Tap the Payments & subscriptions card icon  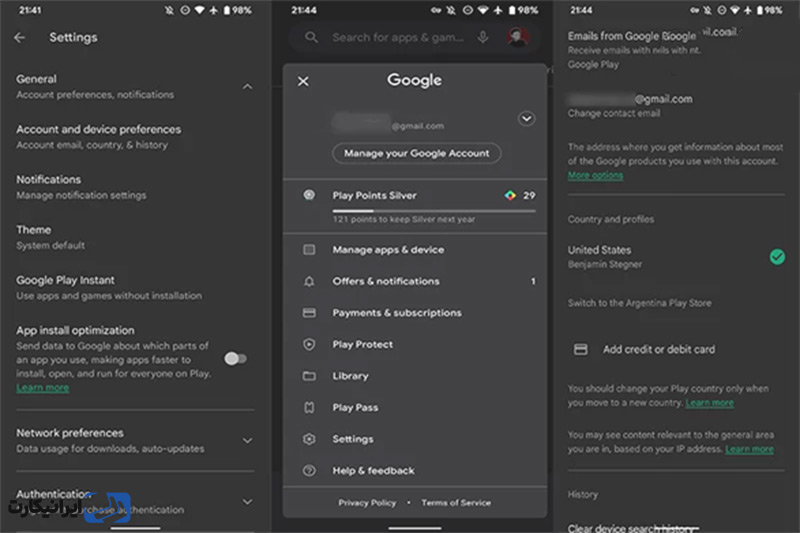[x=309, y=313]
